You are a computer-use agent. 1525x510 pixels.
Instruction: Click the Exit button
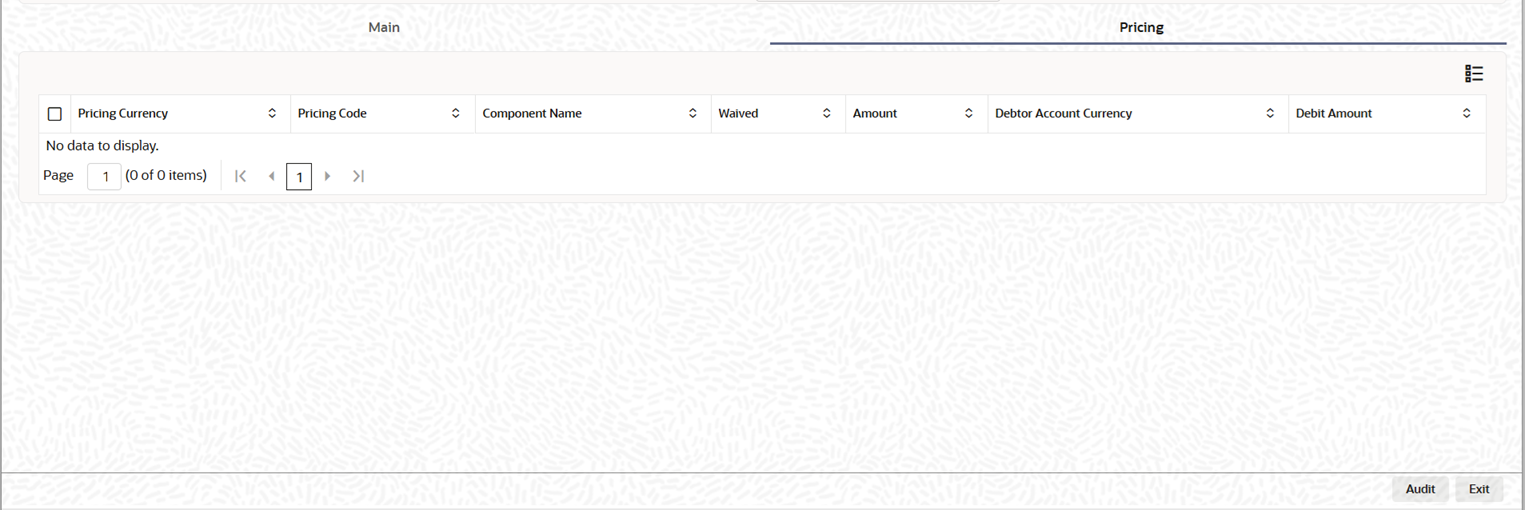point(1479,489)
